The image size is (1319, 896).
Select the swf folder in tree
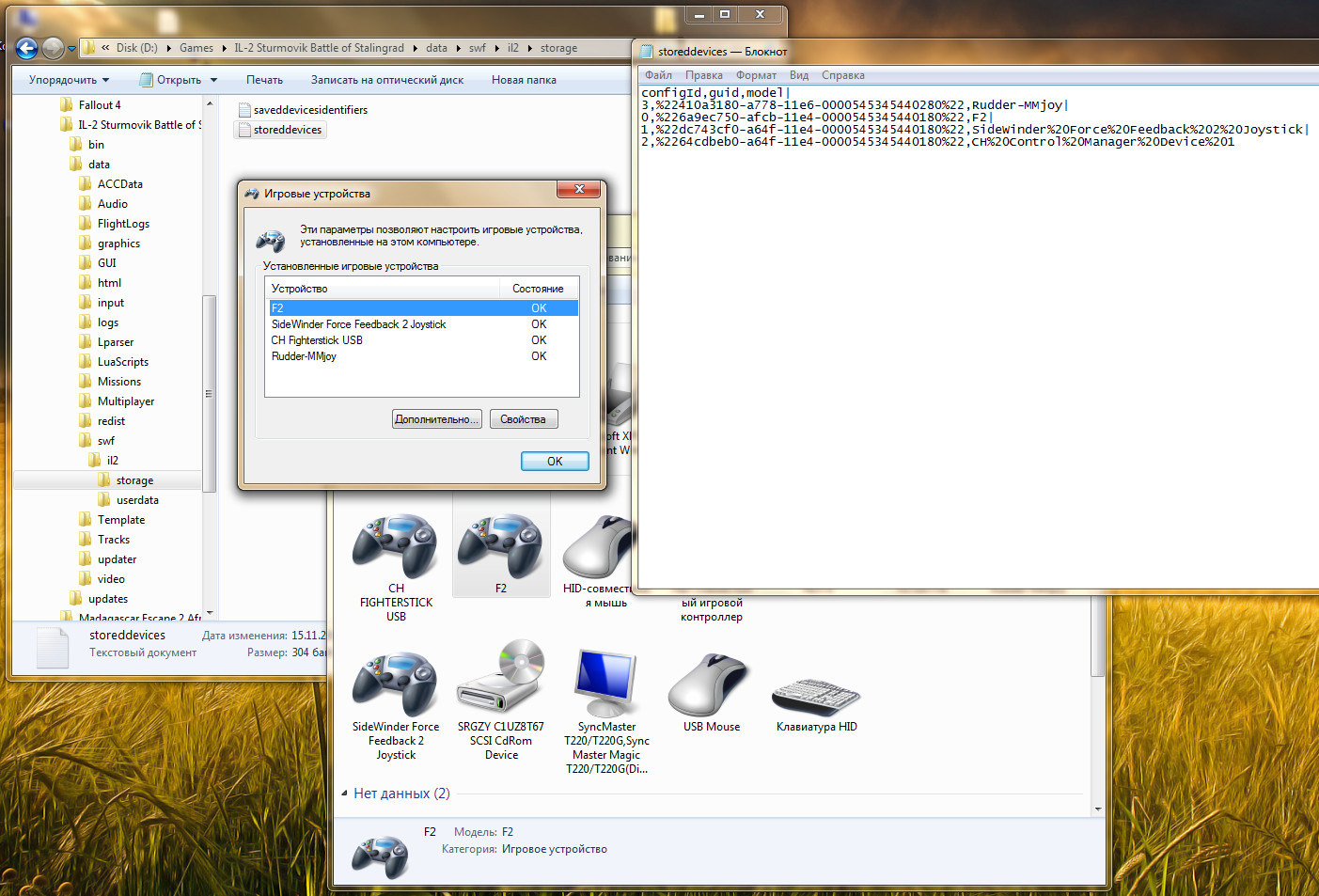(x=97, y=441)
